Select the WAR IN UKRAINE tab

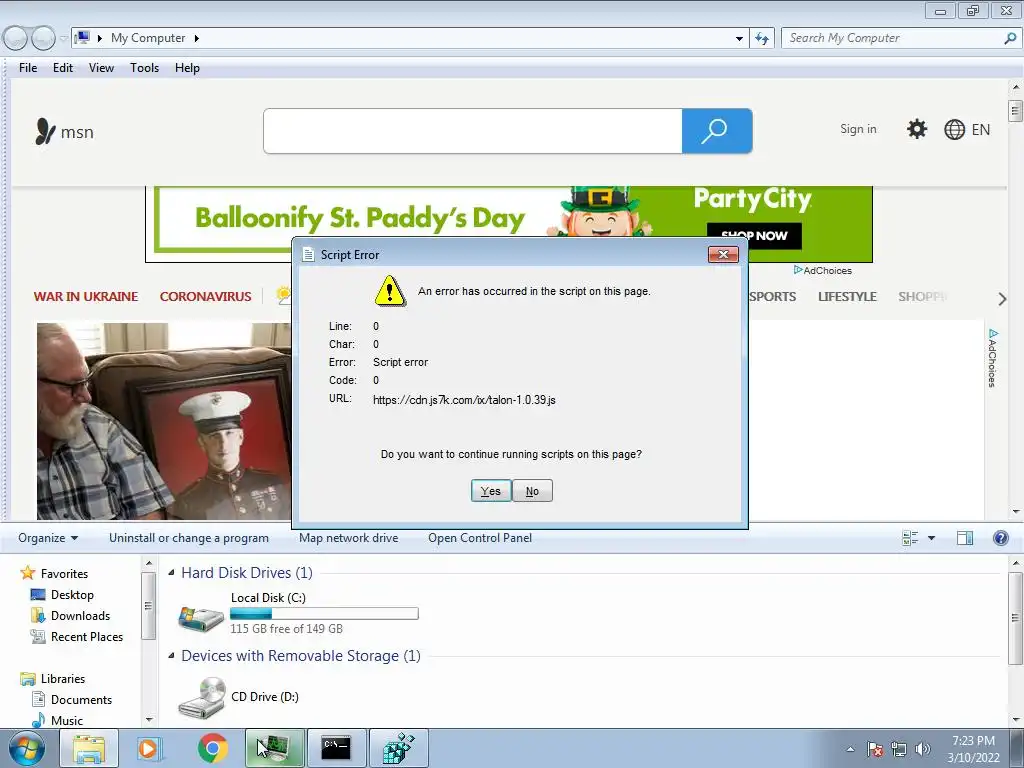[x=86, y=296]
